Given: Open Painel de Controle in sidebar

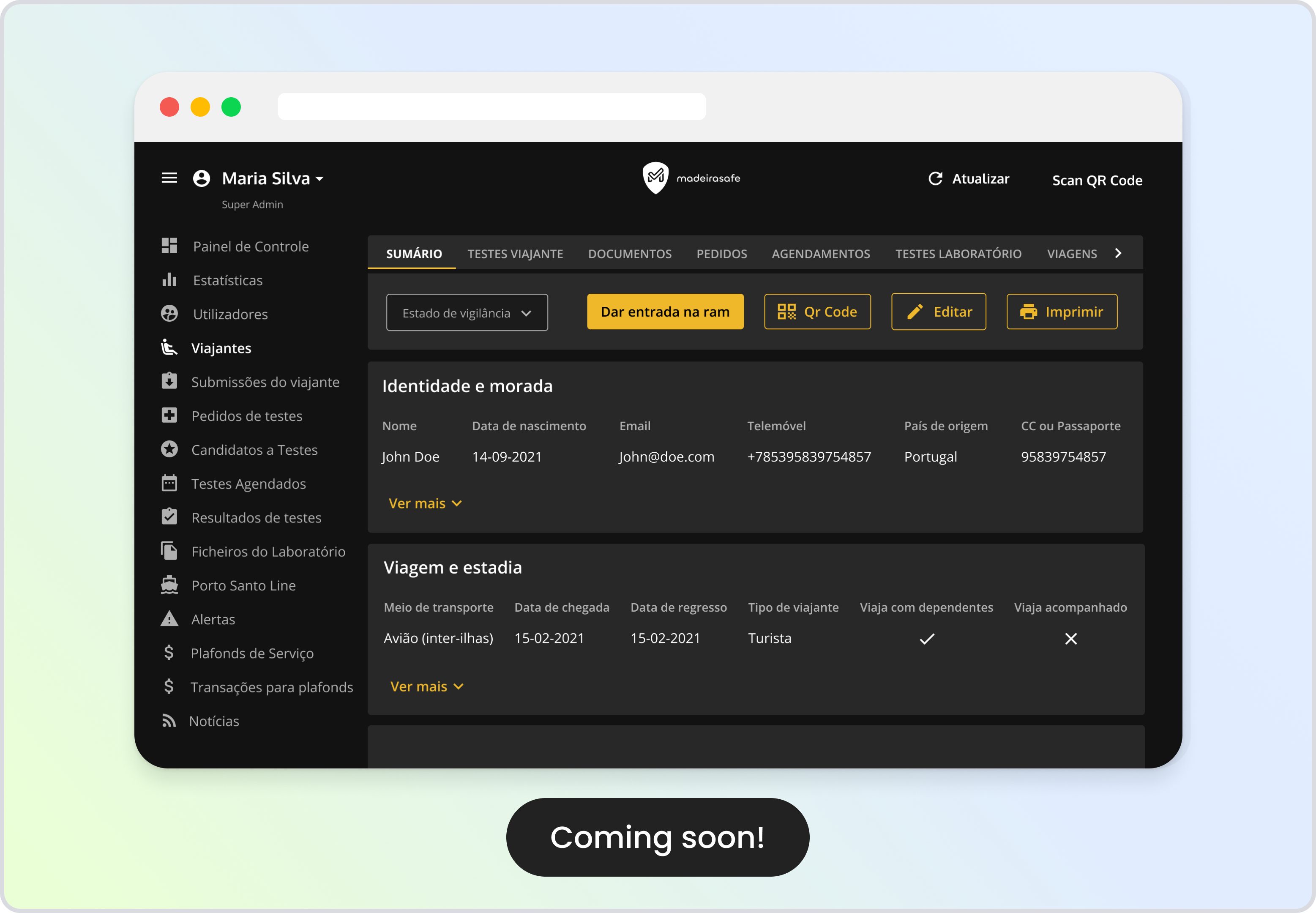Looking at the screenshot, I should 251,246.
